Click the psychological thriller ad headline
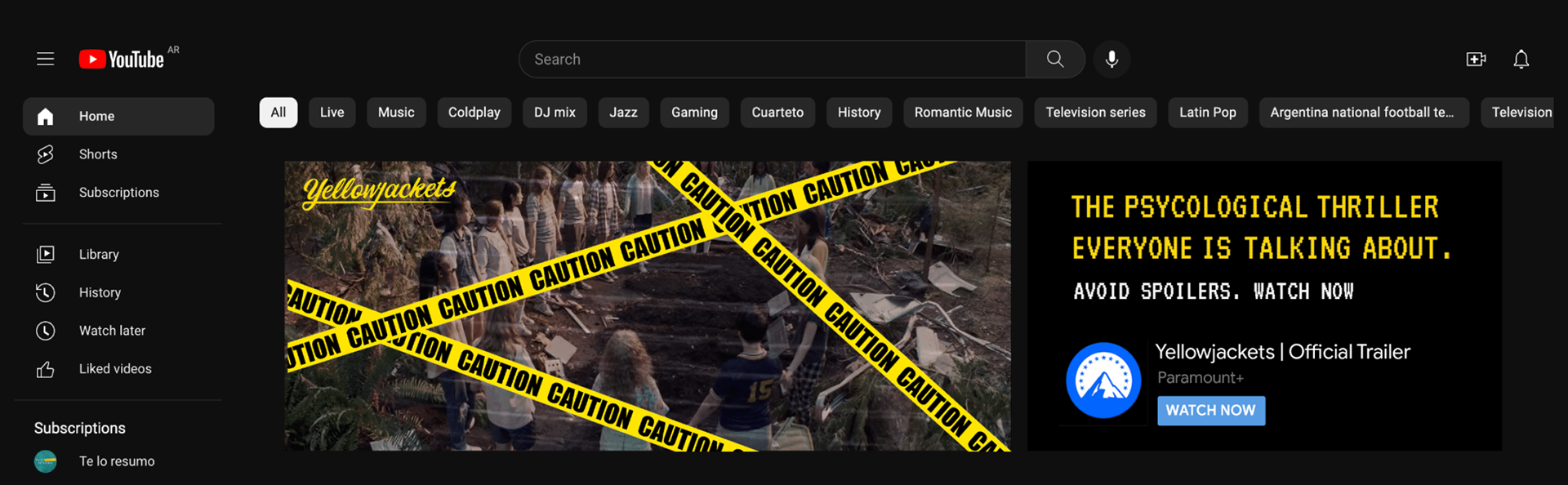 (x=1262, y=228)
